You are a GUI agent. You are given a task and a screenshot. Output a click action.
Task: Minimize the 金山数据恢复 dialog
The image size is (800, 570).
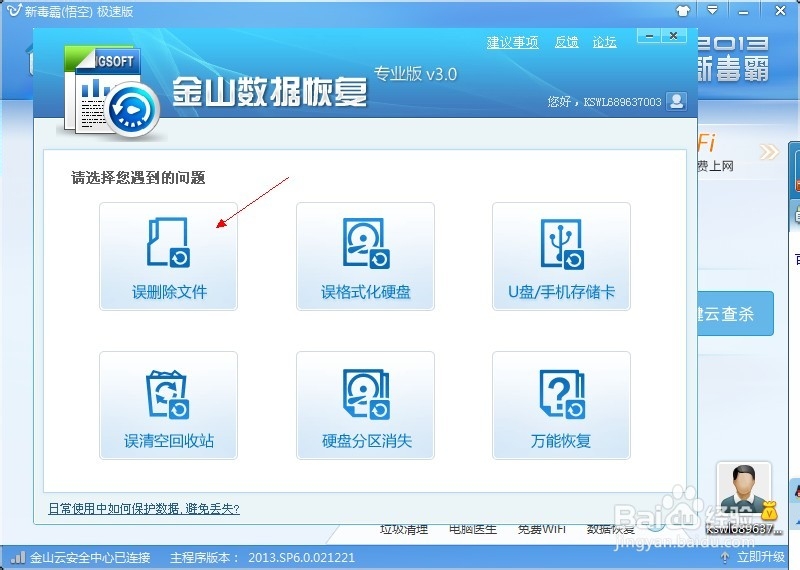649,36
